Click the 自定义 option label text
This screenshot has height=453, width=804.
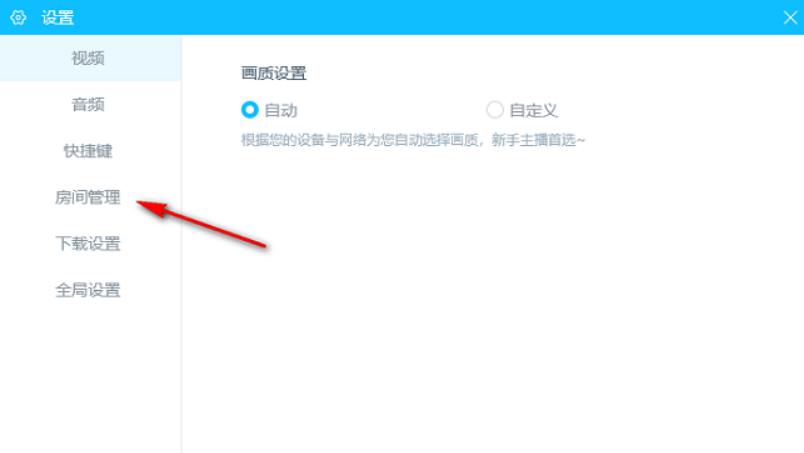(533, 110)
